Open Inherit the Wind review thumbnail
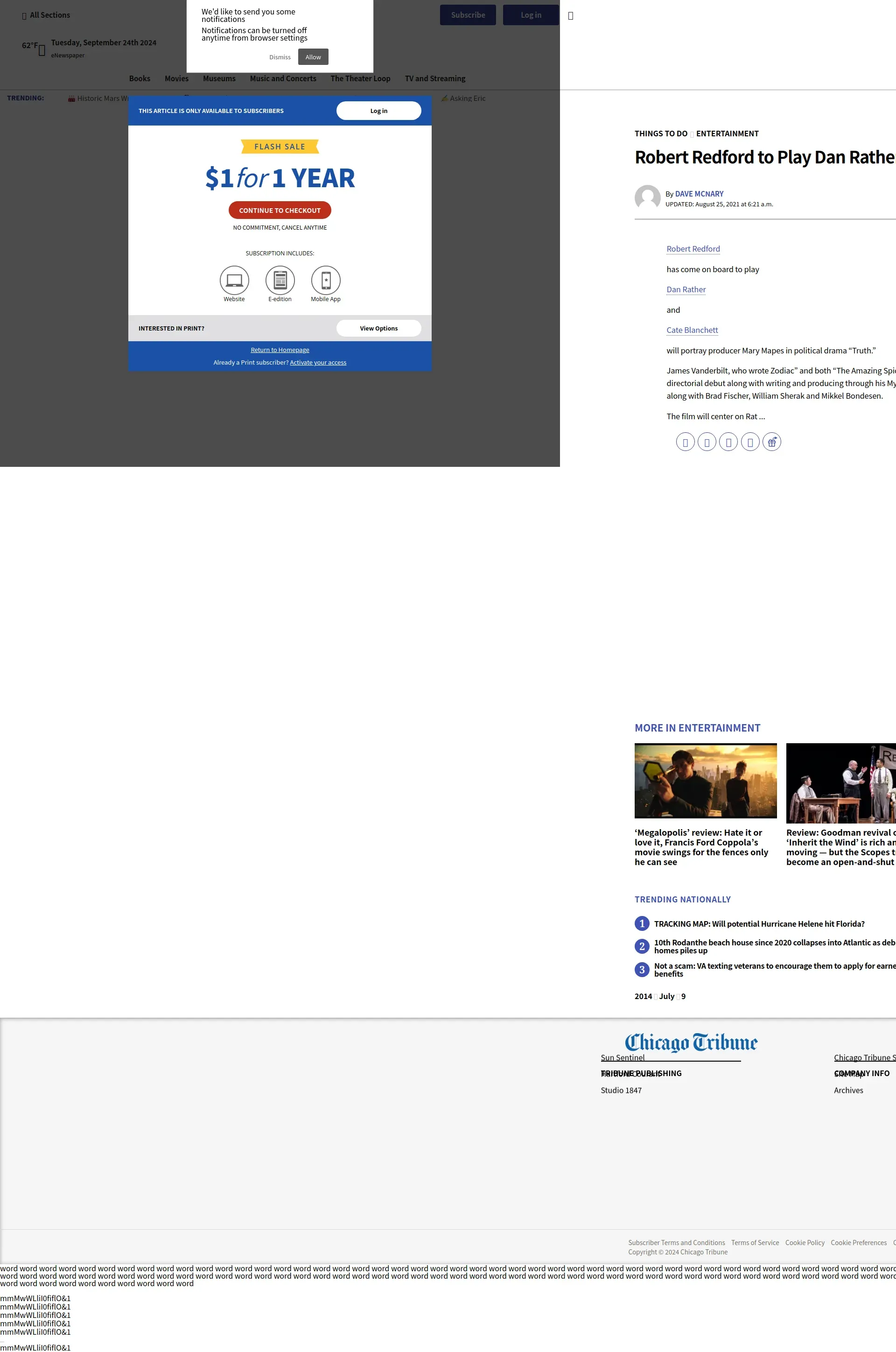896x1352 pixels. [841, 783]
